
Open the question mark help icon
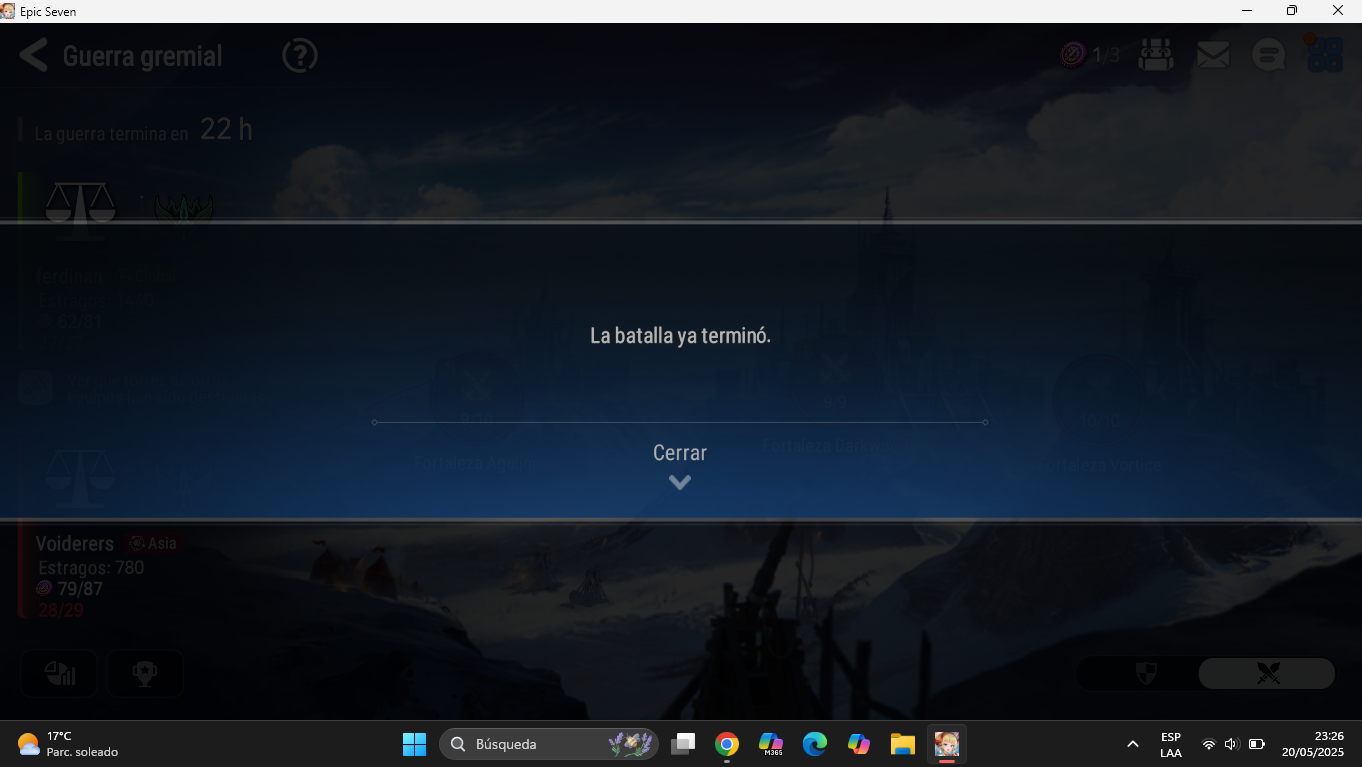click(300, 55)
